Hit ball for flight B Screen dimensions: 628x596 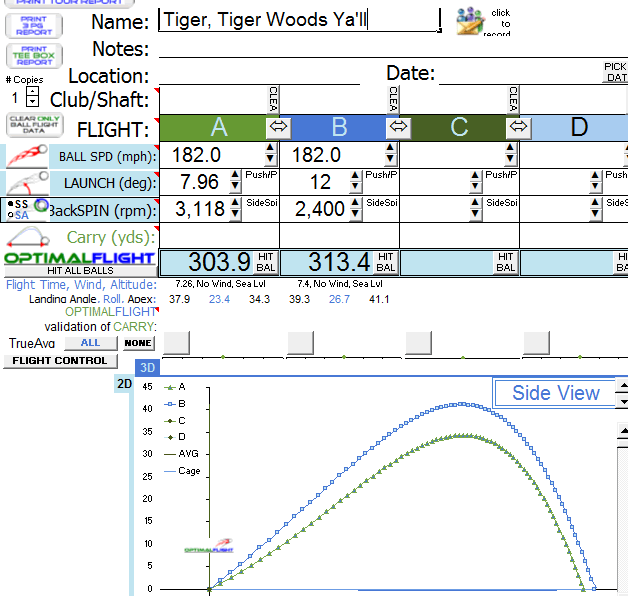tap(386, 262)
